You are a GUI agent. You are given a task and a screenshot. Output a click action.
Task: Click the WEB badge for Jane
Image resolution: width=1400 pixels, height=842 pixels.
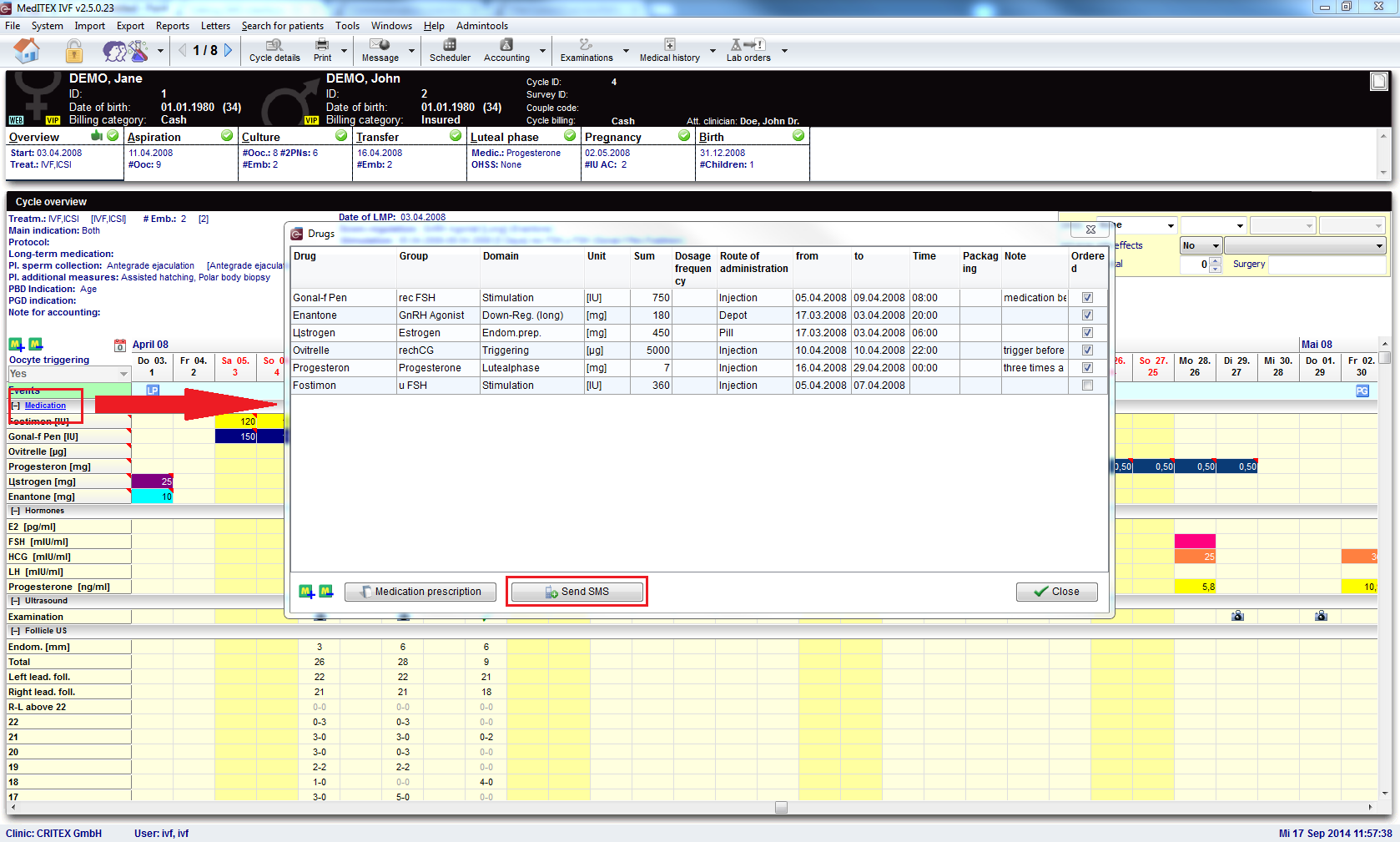click(16, 120)
